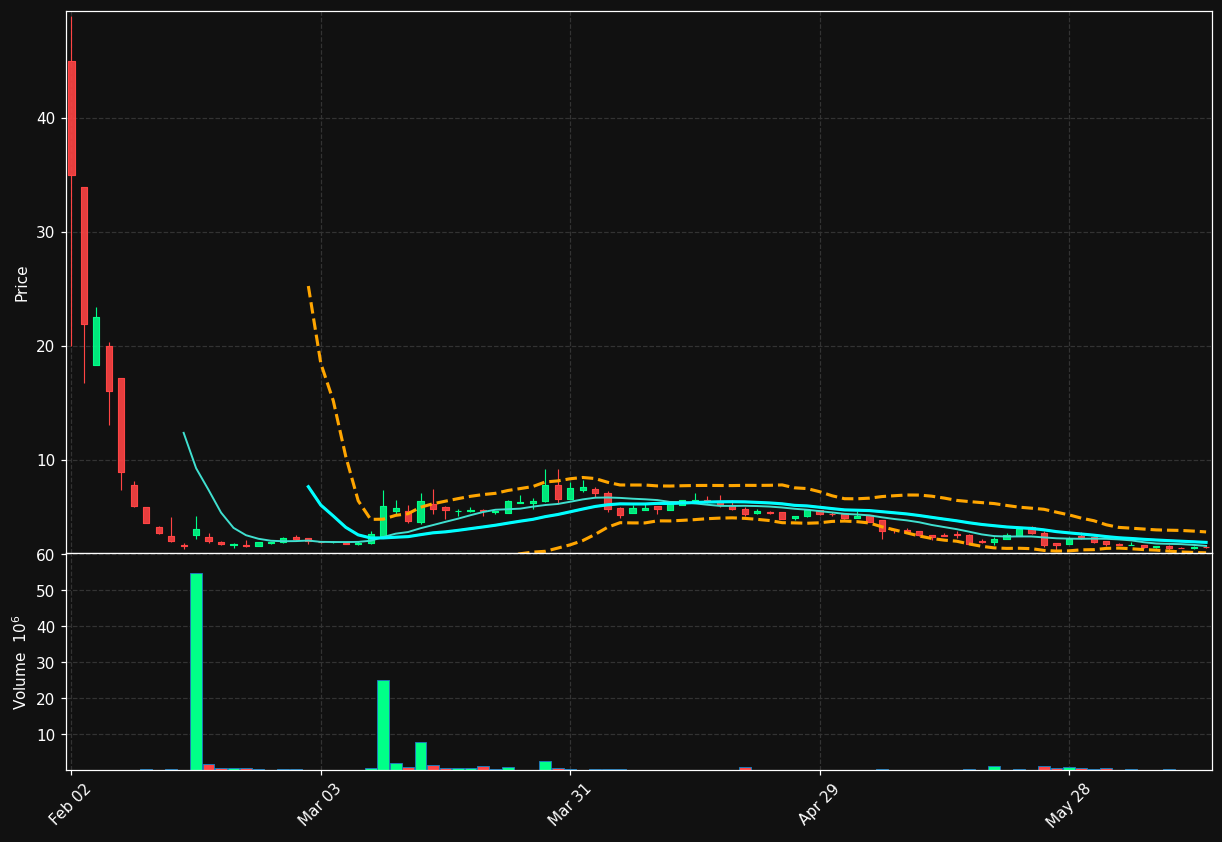Click the 10 tick on Price axis
The width and height of the screenshot is (1222, 842).
click(x=46, y=460)
